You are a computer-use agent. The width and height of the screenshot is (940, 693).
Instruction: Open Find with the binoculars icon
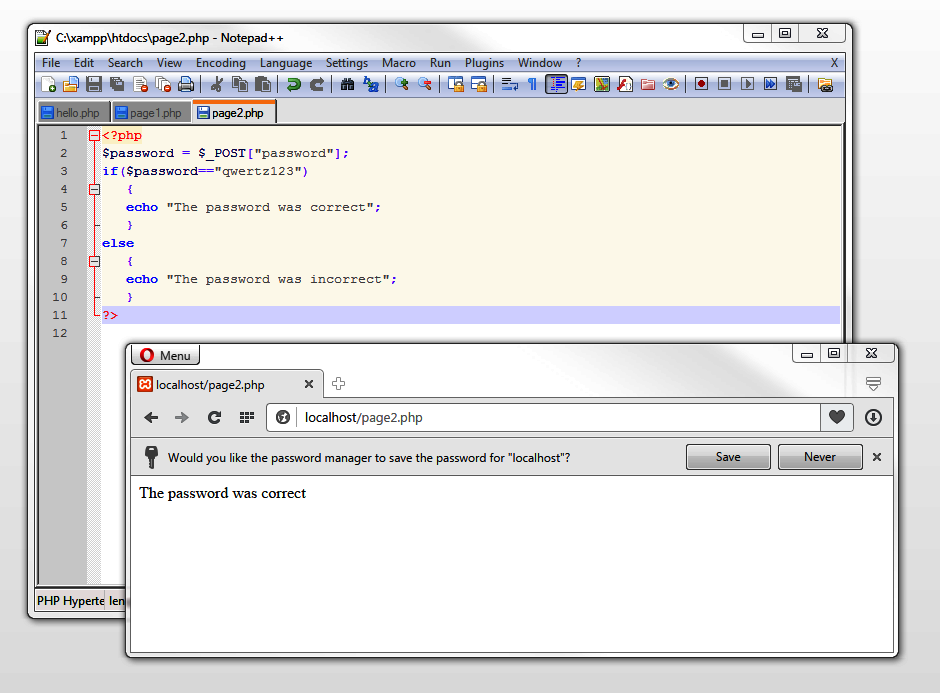(x=347, y=85)
